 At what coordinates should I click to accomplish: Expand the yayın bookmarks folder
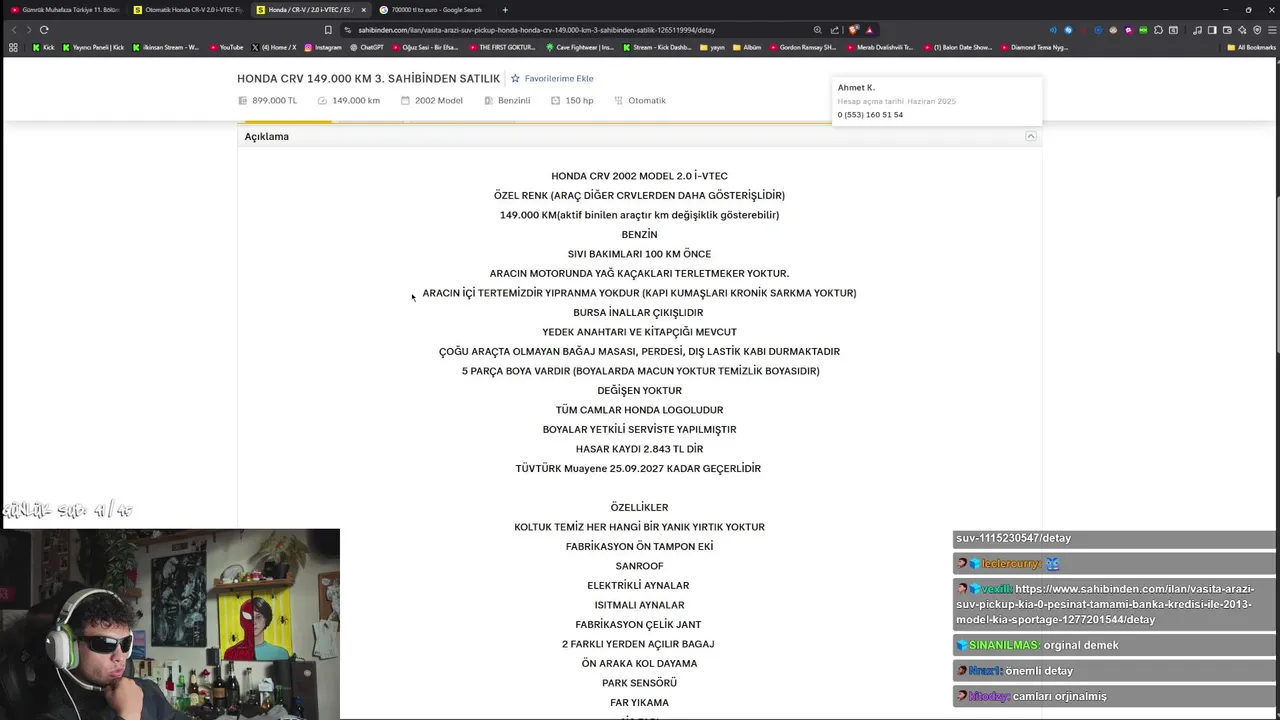click(x=712, y=47)
